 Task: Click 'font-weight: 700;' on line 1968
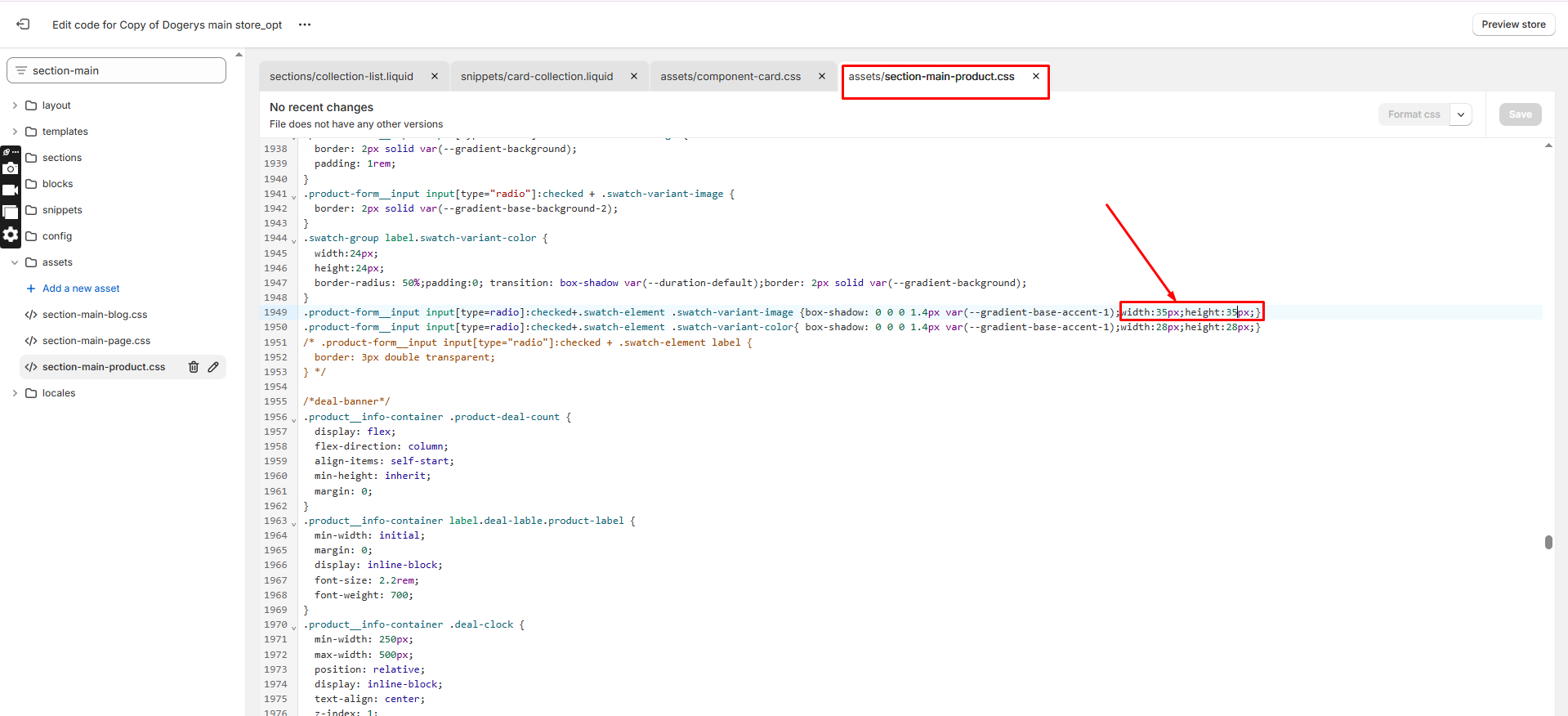pos(364,595)
